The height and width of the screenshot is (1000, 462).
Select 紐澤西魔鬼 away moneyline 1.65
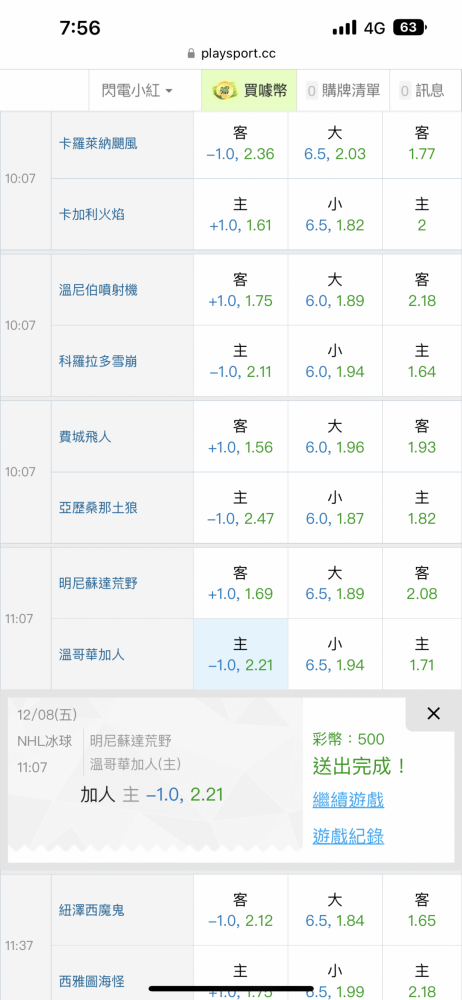click(x=422, y=910)
